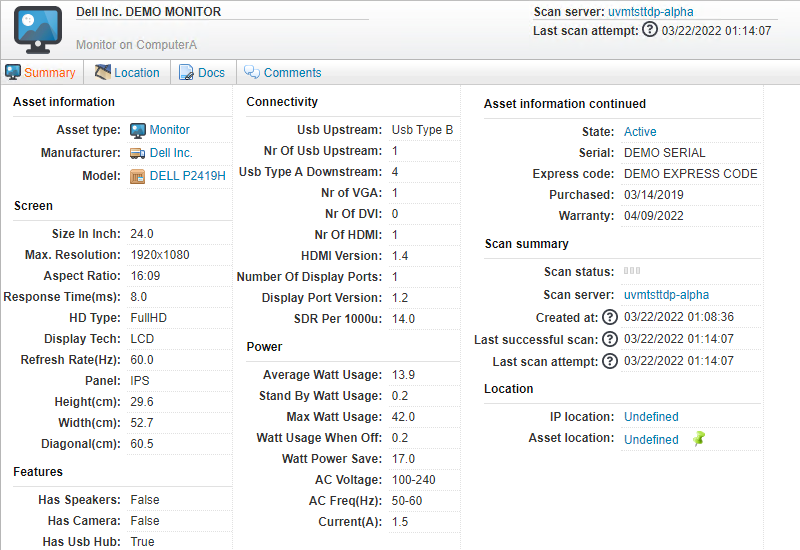The image size is (800, 550).
Task: Open the Comments tab
Action: pyautogui.click(x=283, y=73)
